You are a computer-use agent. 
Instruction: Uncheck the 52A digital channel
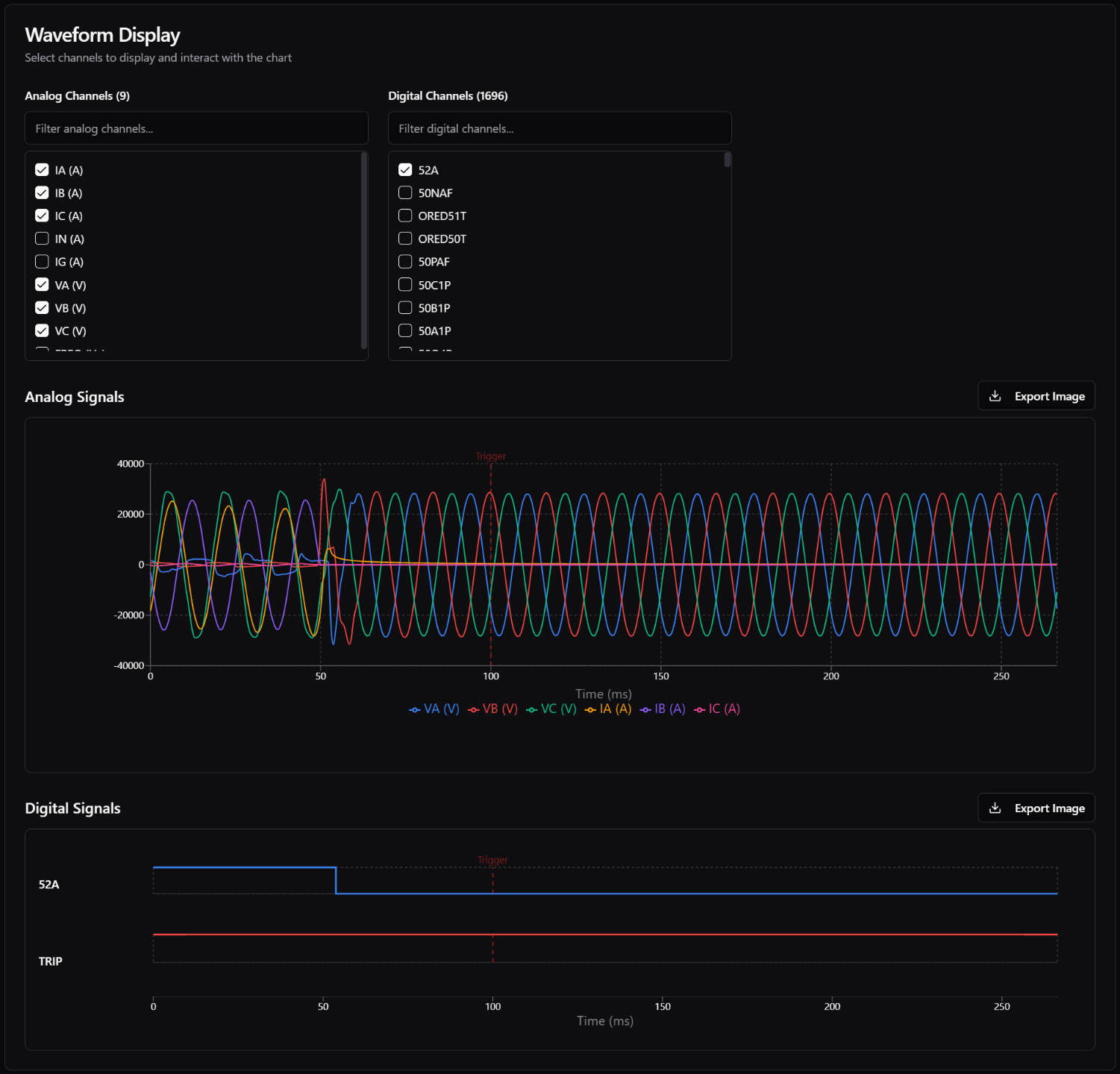[405, 170]
